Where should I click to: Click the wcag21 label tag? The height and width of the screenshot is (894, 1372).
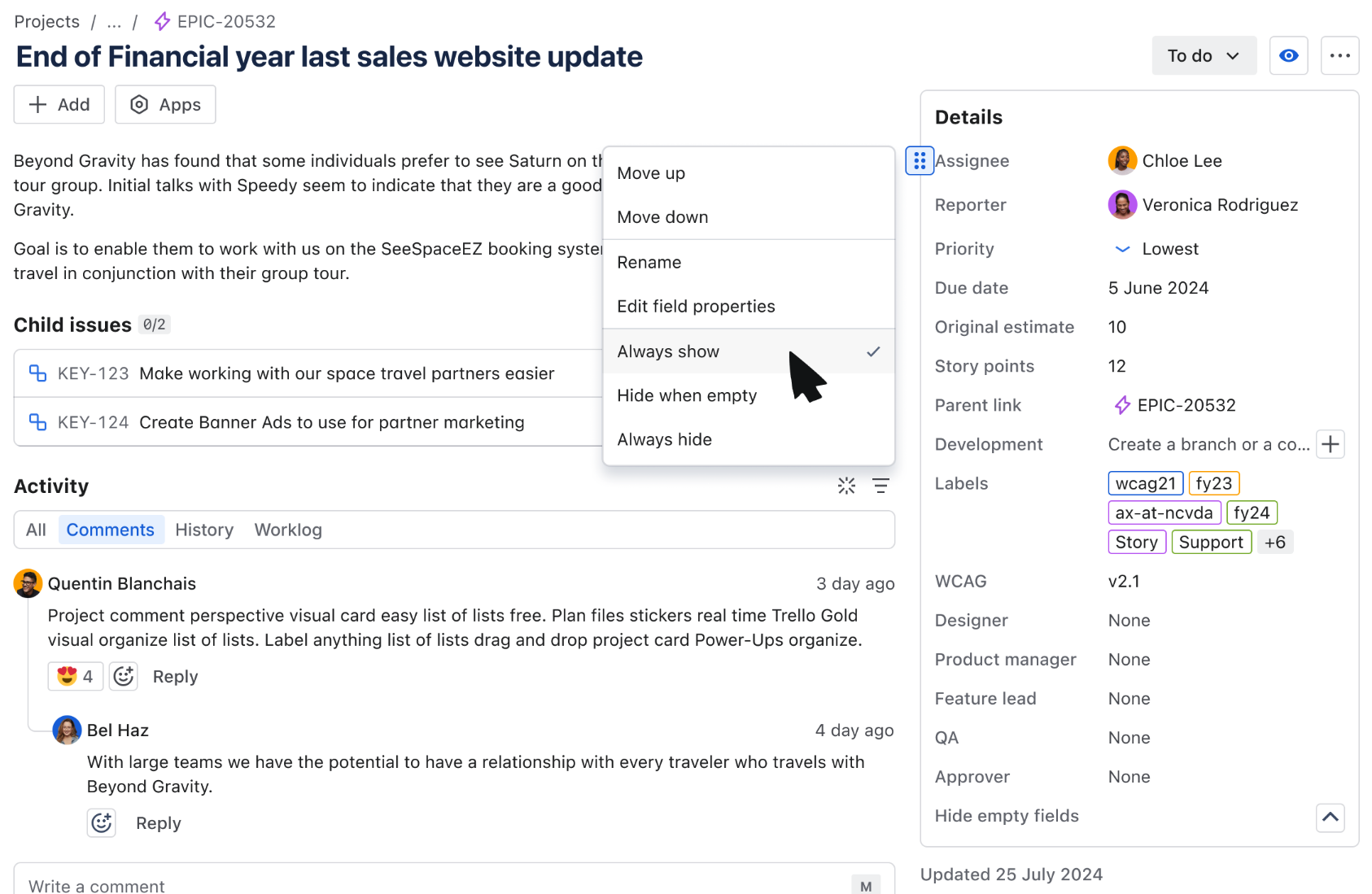(1145, 482)
